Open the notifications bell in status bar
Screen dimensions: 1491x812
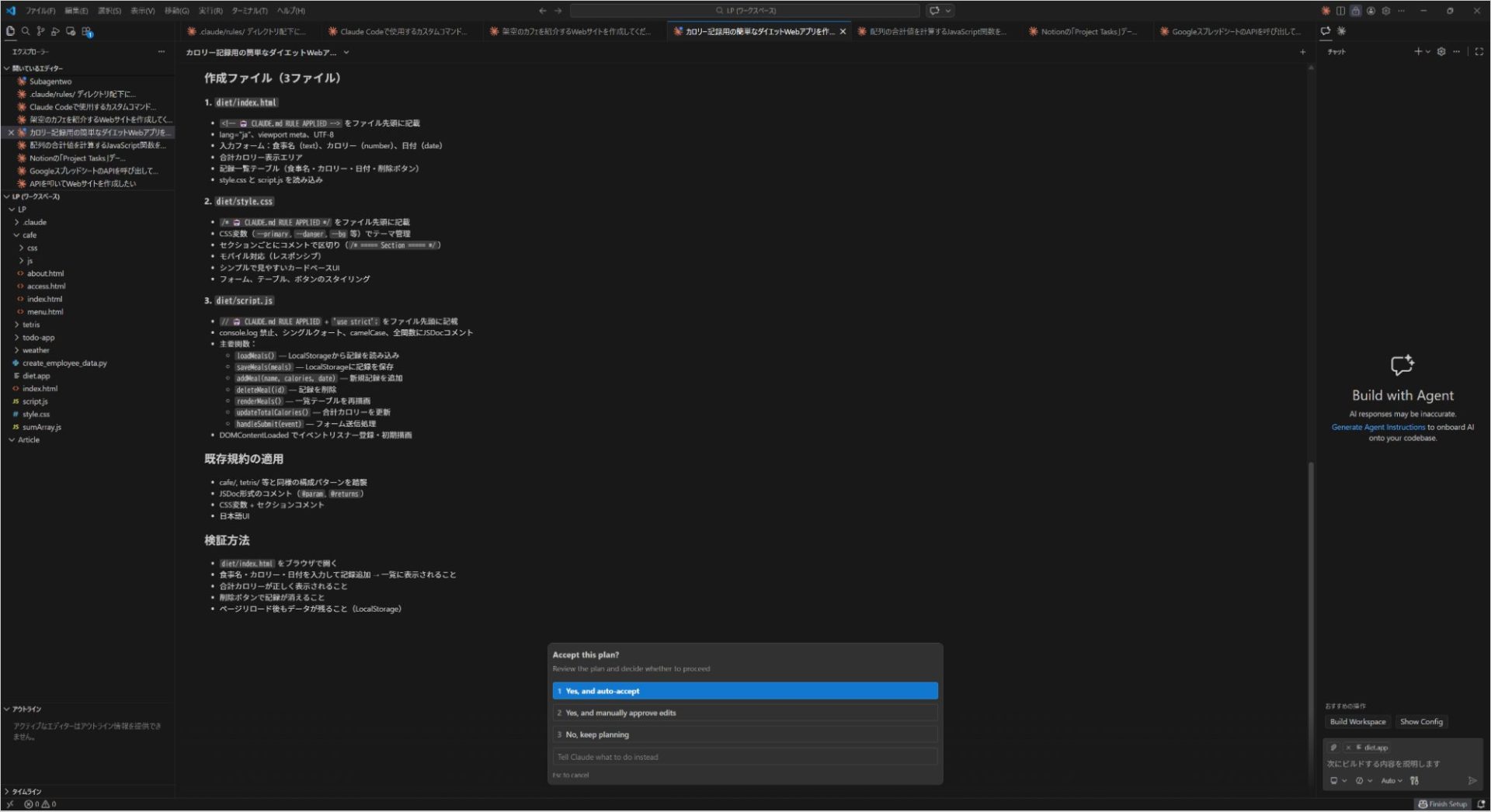[x=1481, y=804]
